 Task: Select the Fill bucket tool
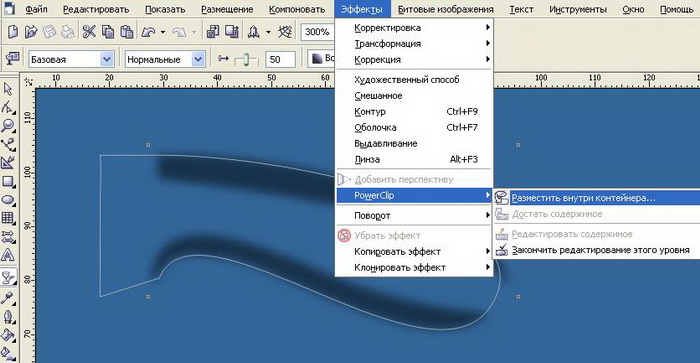pyautogui.click(x=8, y=335)
